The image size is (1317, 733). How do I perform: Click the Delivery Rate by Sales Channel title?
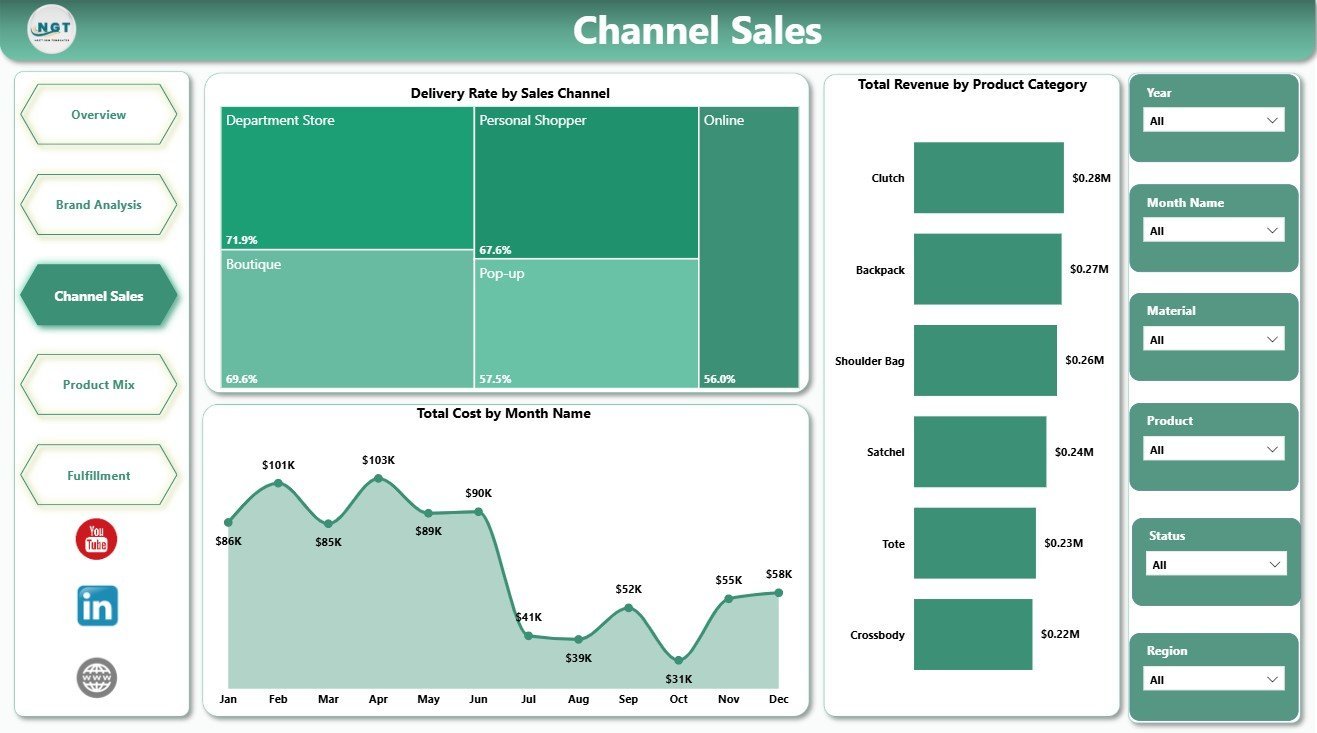510,93
